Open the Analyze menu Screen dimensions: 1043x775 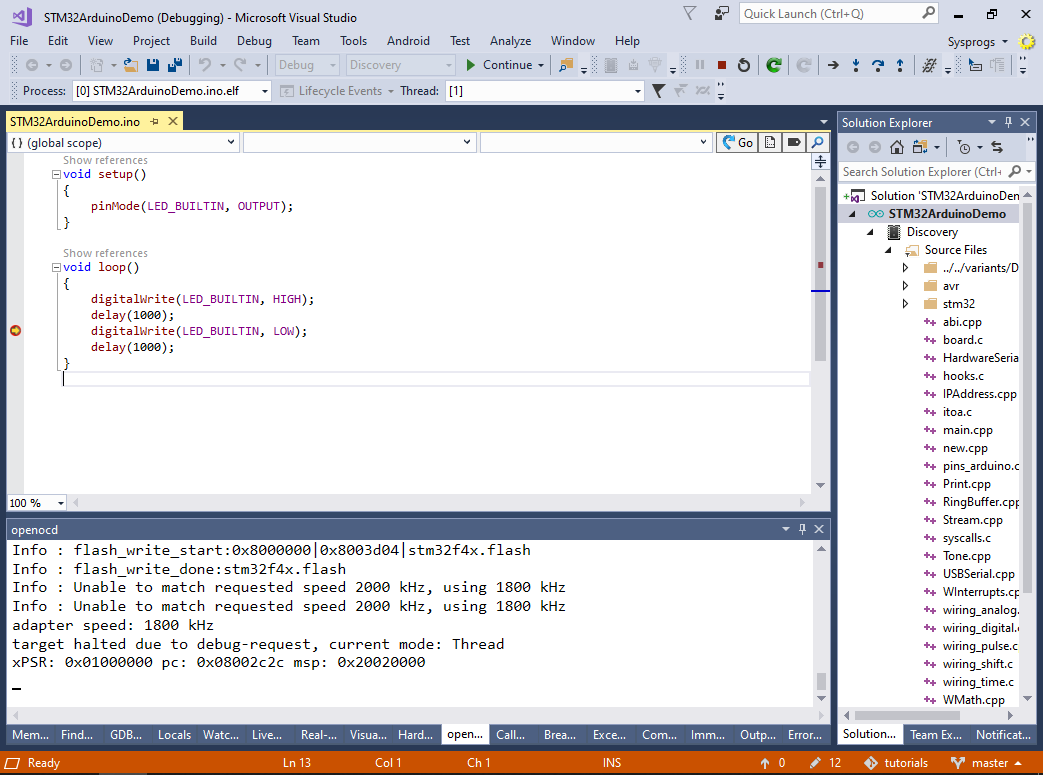pos(510,41)
